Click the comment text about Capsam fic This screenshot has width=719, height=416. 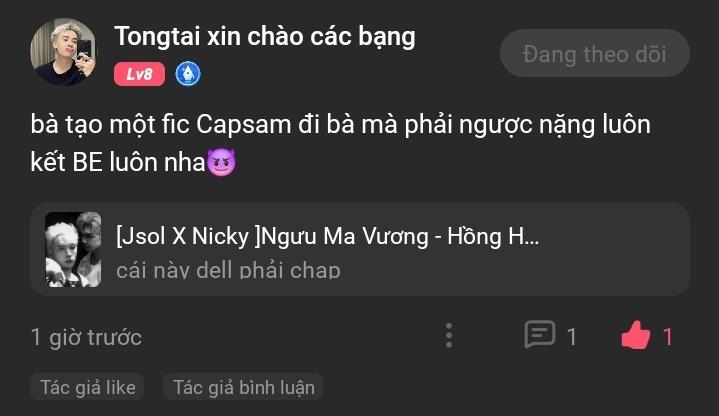(x=340, y=143)
